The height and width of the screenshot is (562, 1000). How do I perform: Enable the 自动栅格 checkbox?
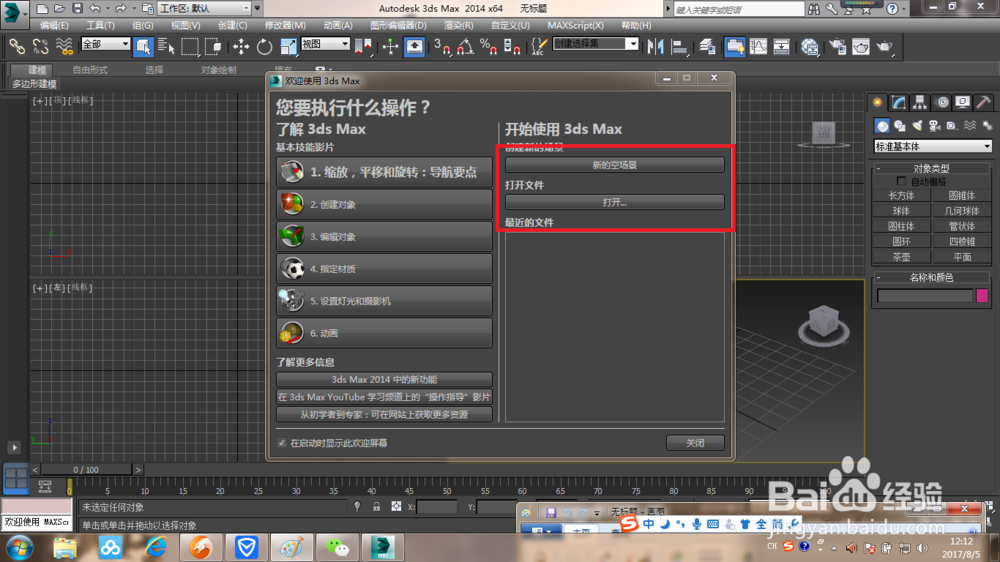(x=901, y=181)
